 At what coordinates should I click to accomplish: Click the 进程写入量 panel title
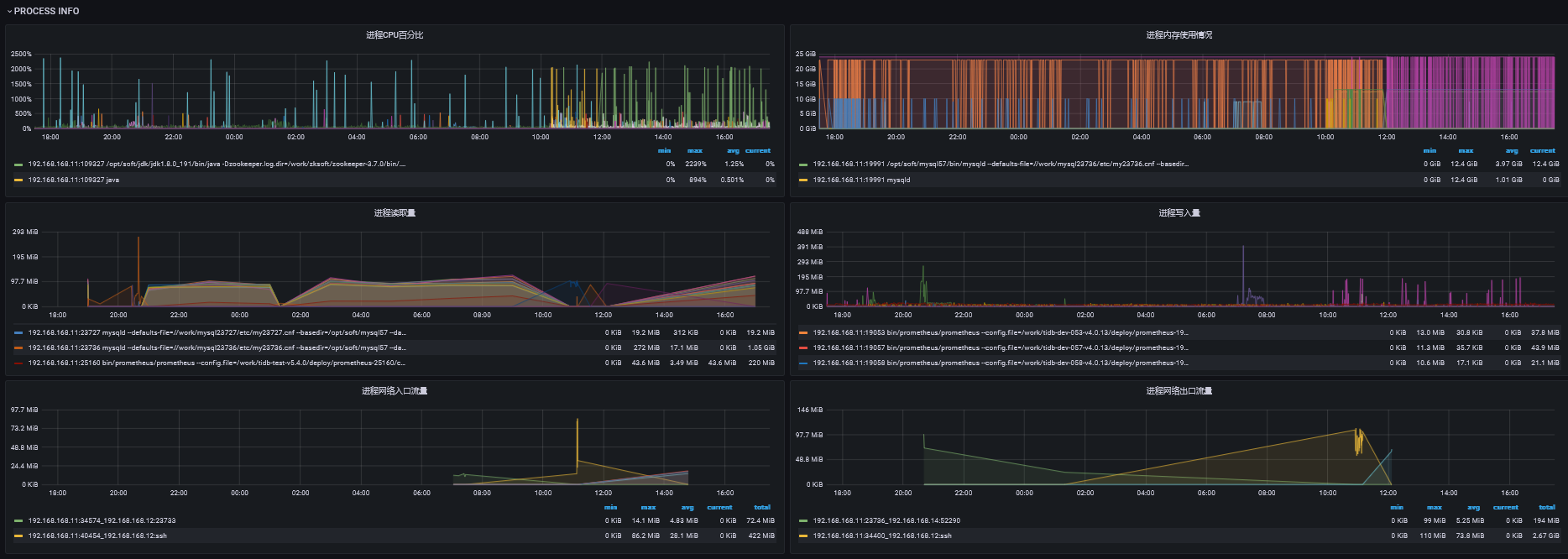pos(1179,213)
